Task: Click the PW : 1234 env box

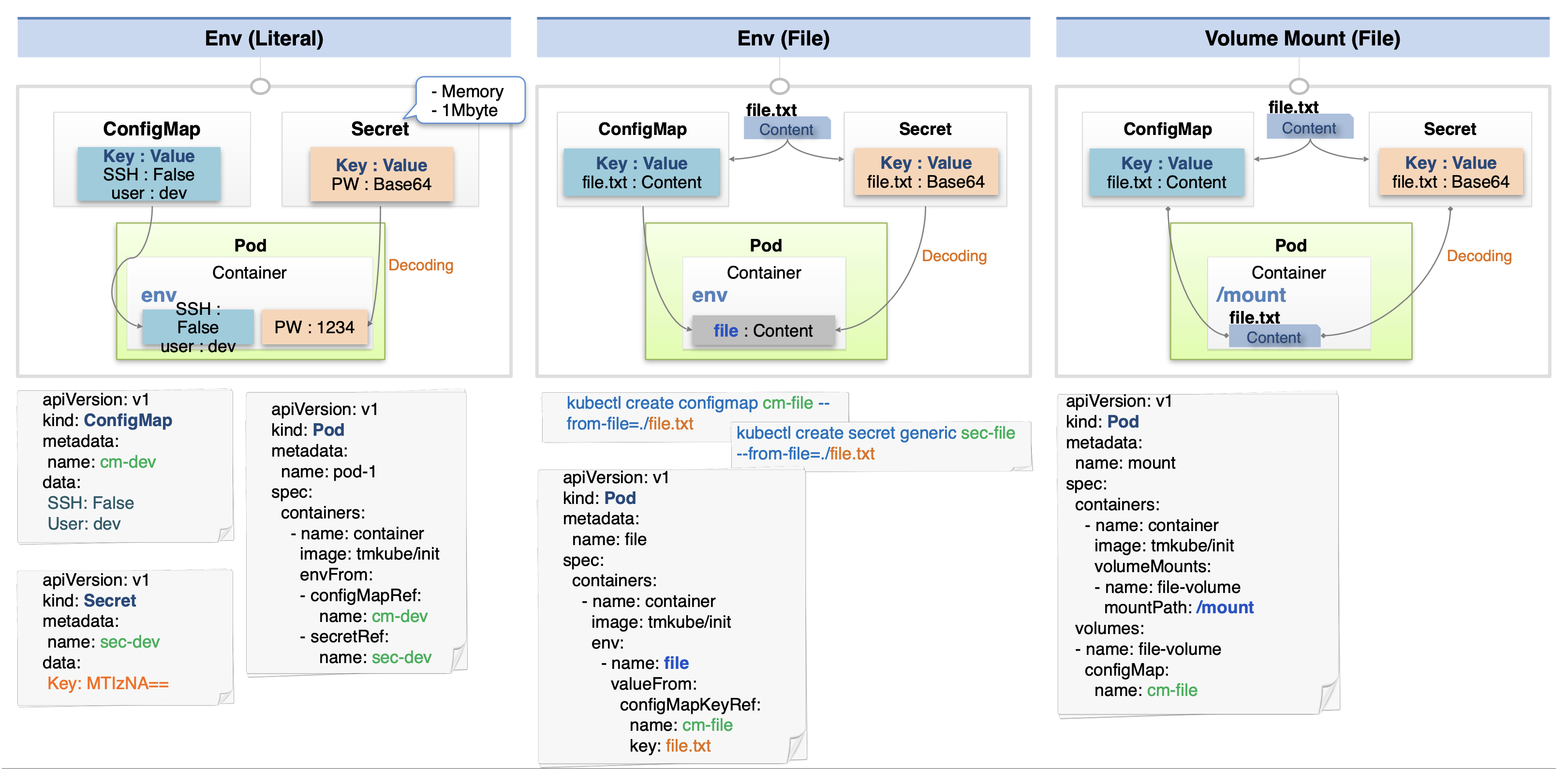Action: [x=314, y=327]
